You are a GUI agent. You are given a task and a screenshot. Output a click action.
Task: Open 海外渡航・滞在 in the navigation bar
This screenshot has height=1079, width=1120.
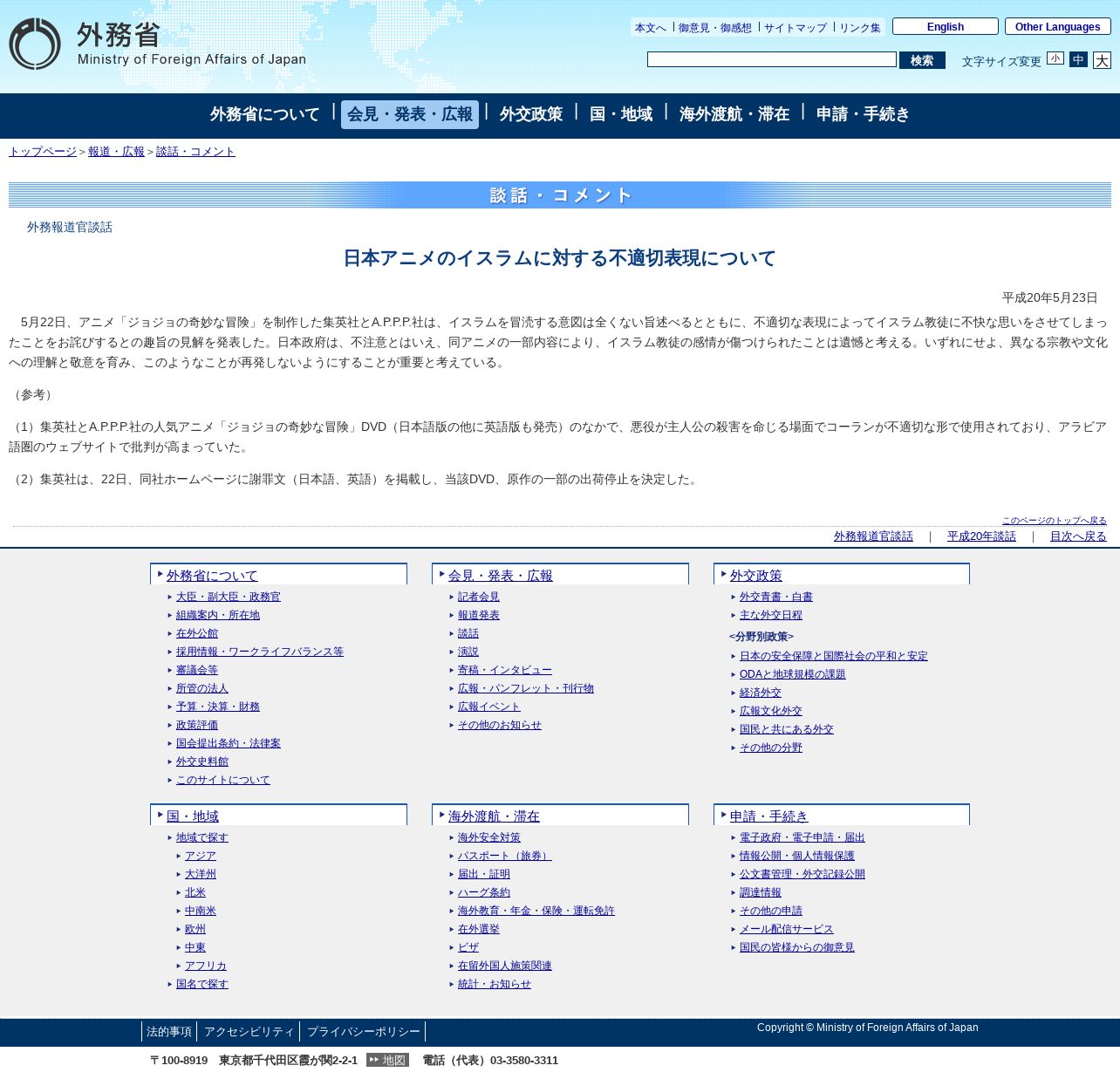734,114
